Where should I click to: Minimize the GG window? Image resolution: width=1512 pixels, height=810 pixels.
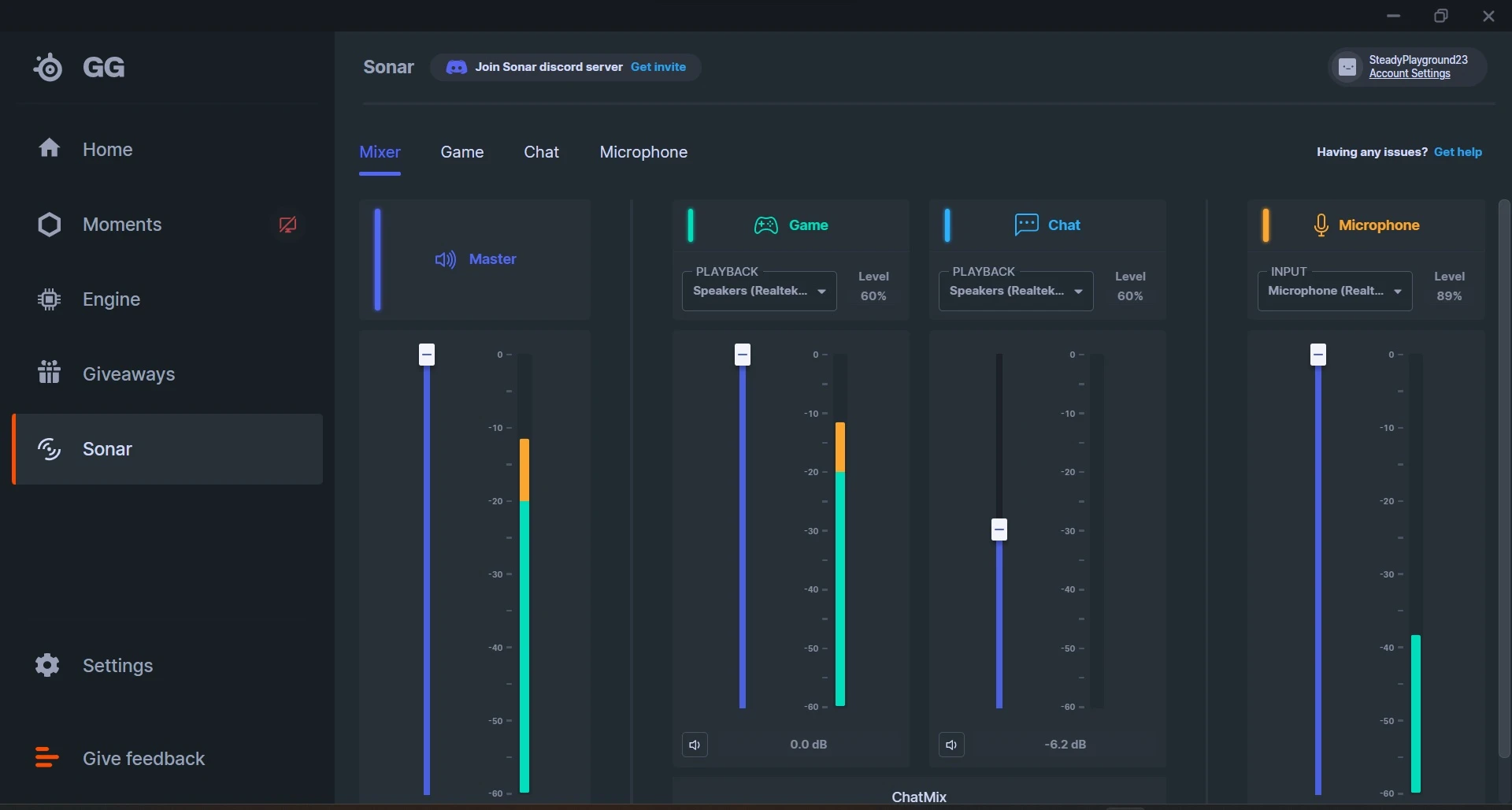(x=1394, y=16)
